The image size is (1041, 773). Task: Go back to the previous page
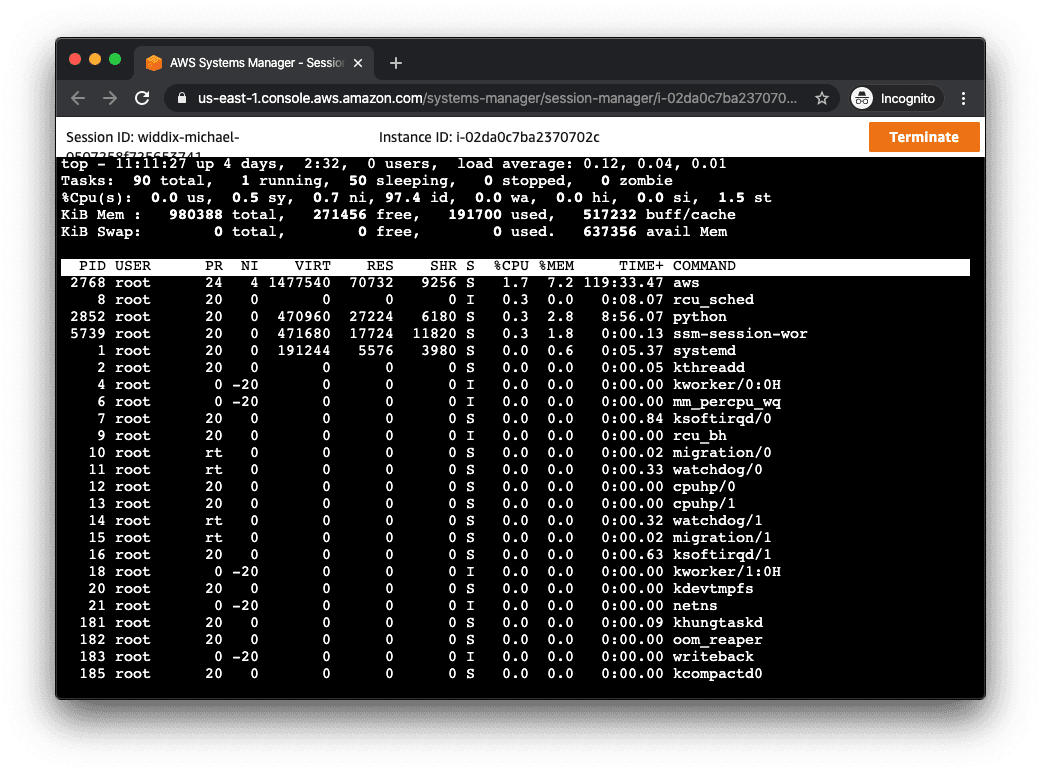(x=78, y=98)
